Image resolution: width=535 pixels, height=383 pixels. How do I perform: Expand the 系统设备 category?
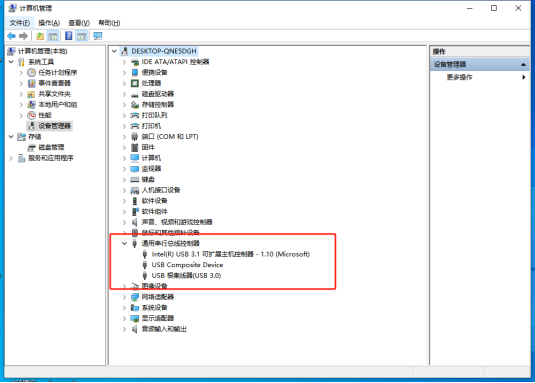(124, 308)
